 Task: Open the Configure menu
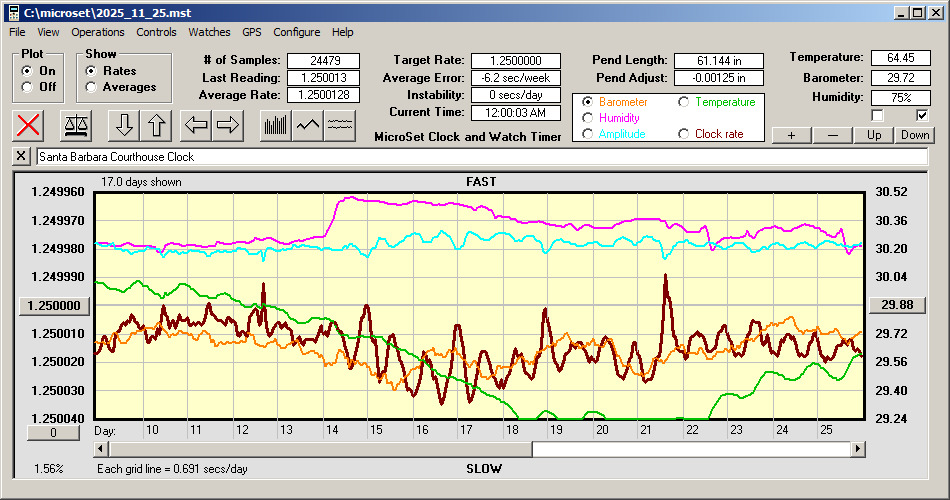[x=297, y=32]
